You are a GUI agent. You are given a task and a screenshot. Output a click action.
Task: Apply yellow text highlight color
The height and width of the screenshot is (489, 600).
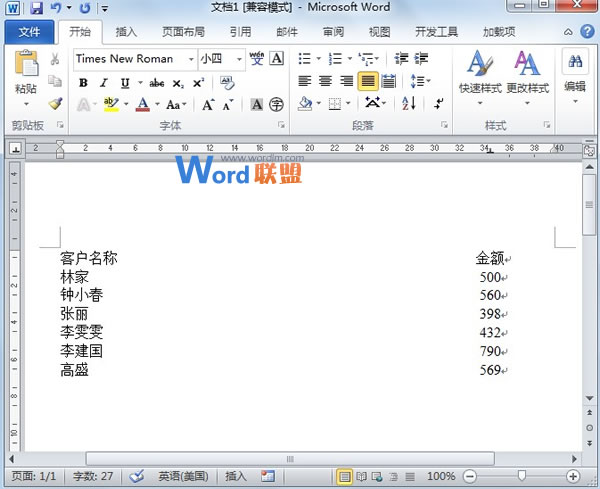pos(111,104)
